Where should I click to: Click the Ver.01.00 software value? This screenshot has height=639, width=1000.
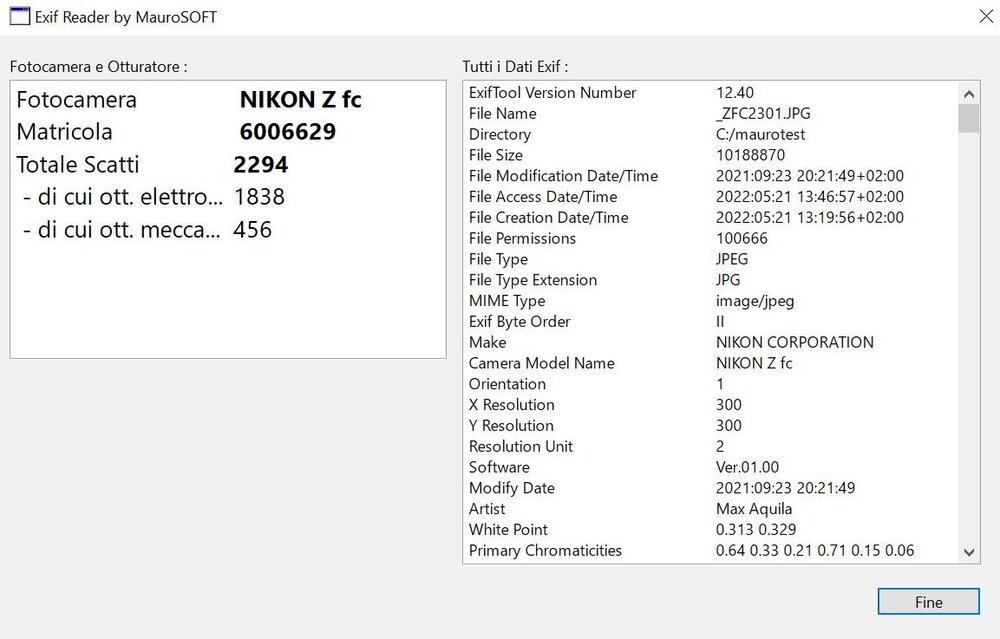point(747,467)
